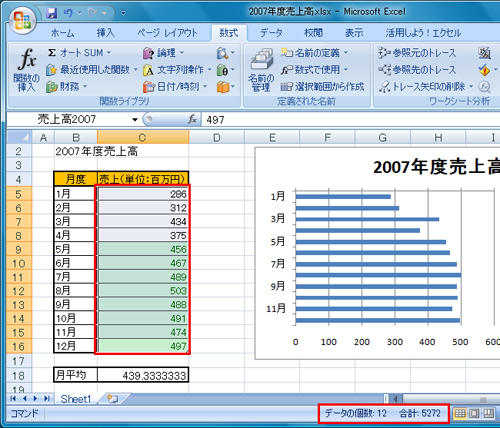The width and height of the screenshot is (500, 428).
Task: Insert a new worksheet tab icon
Action: 113,399
